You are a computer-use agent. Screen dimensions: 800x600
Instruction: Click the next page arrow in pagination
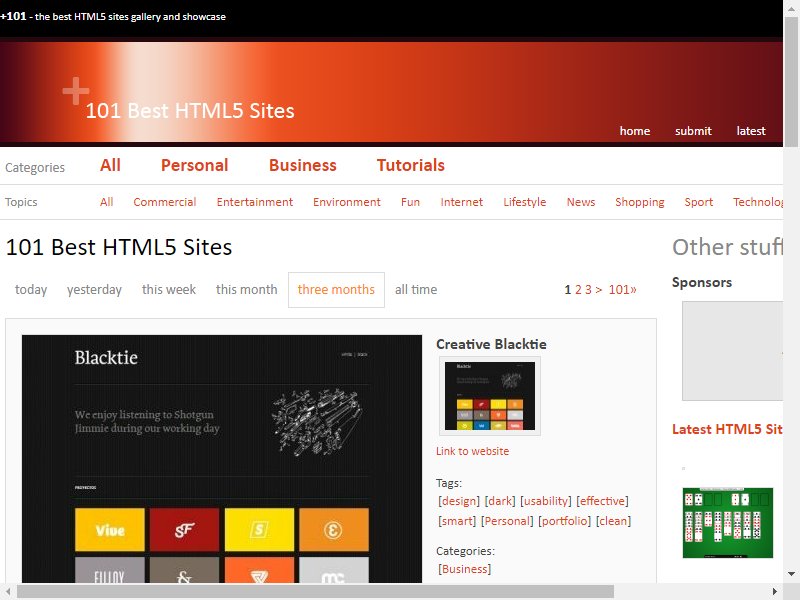pyautogui.click(x=598, y=290)
